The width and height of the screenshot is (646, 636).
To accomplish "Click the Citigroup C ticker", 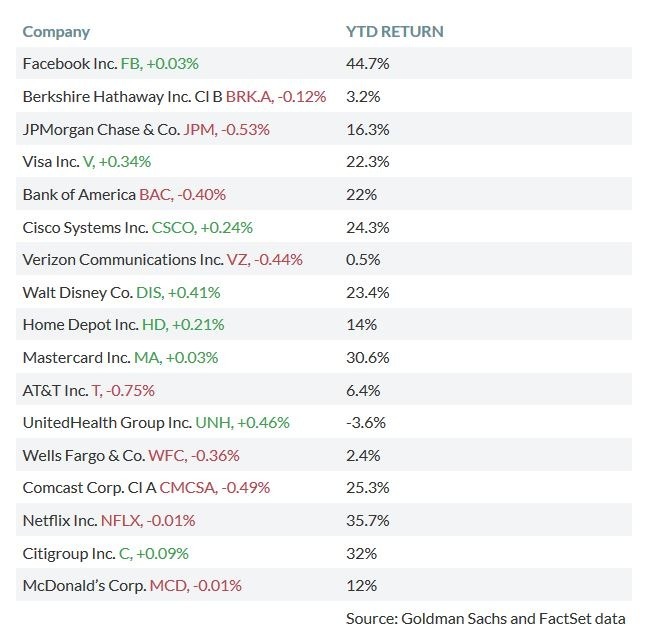I will (124, 552).
